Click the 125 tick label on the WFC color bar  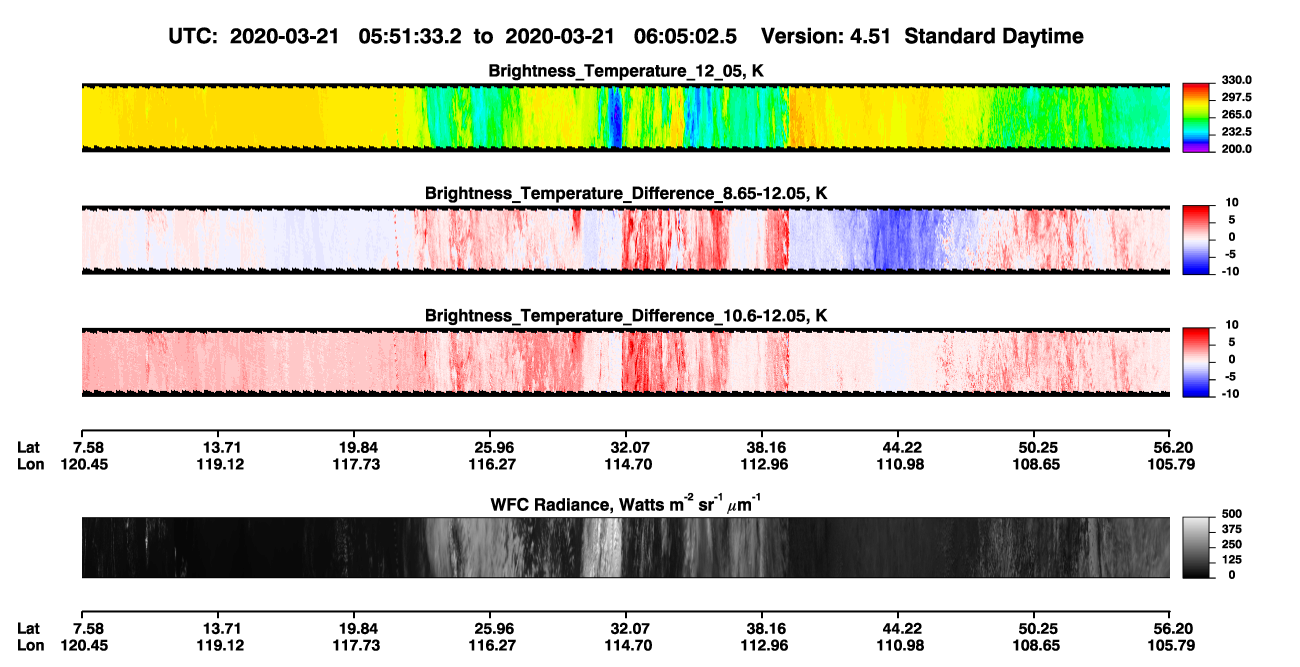coord(1231,560)
